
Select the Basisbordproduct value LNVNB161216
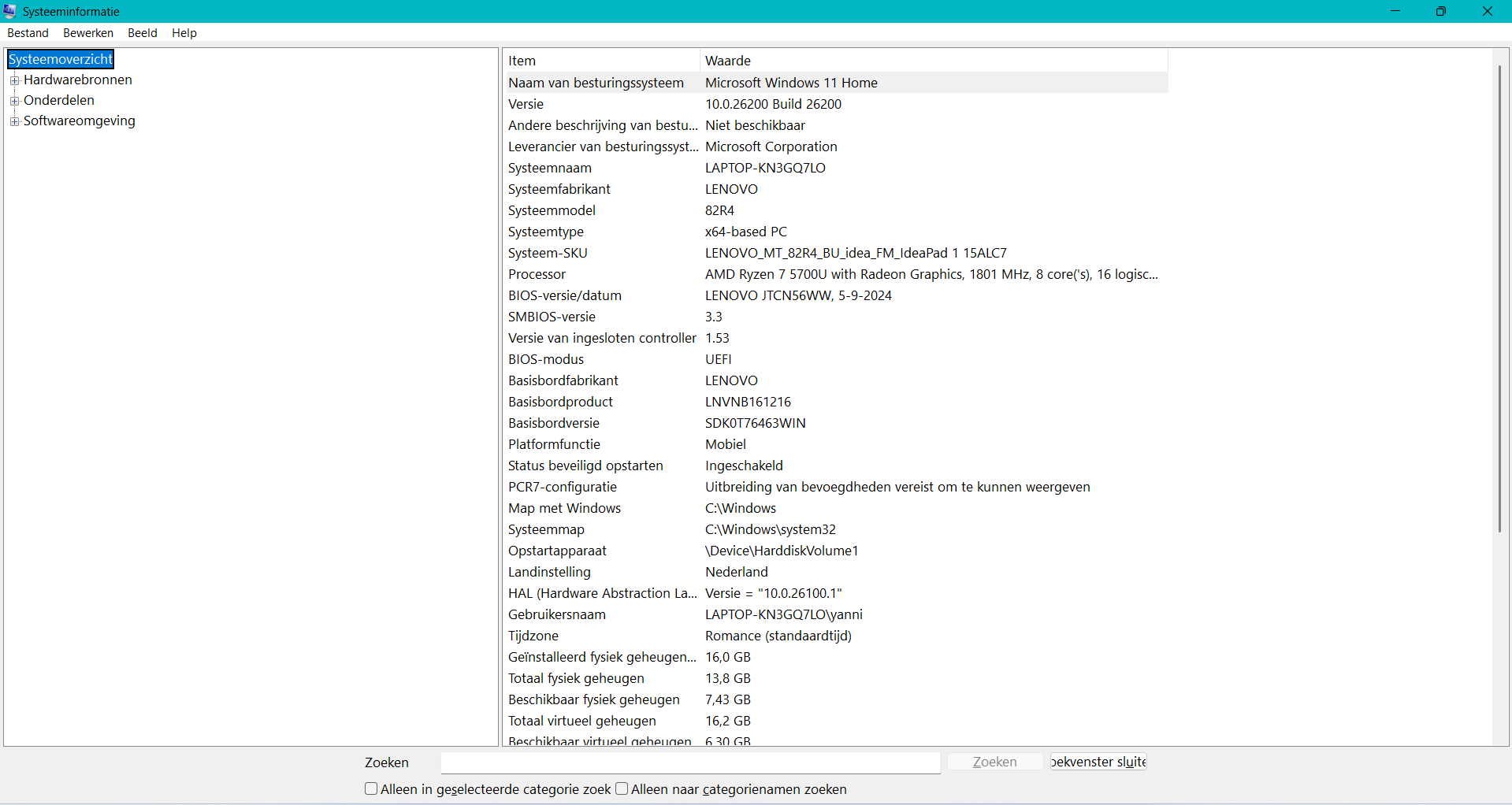point(748,402)
